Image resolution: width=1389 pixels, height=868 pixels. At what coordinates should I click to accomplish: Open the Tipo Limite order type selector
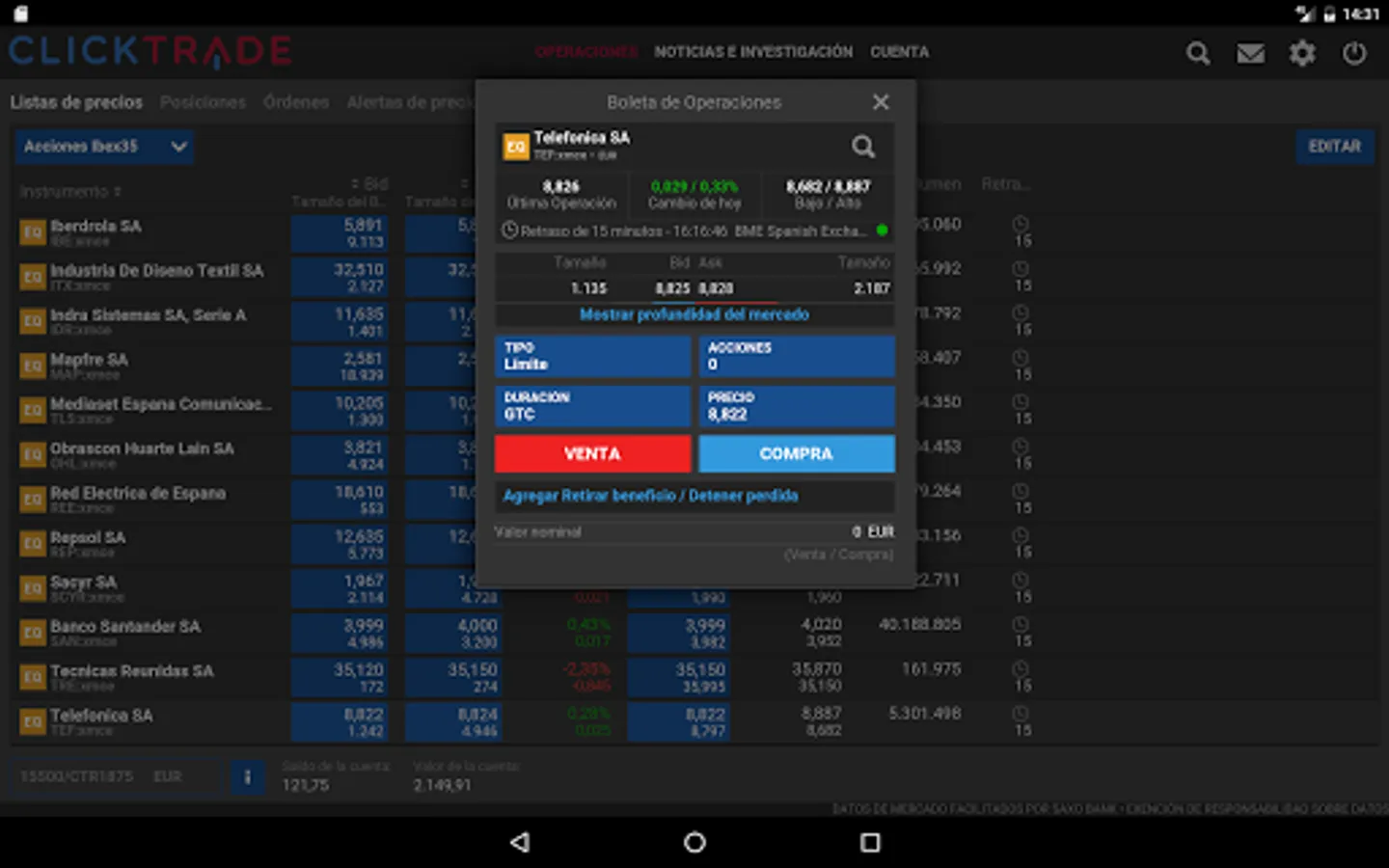(593, 356)
